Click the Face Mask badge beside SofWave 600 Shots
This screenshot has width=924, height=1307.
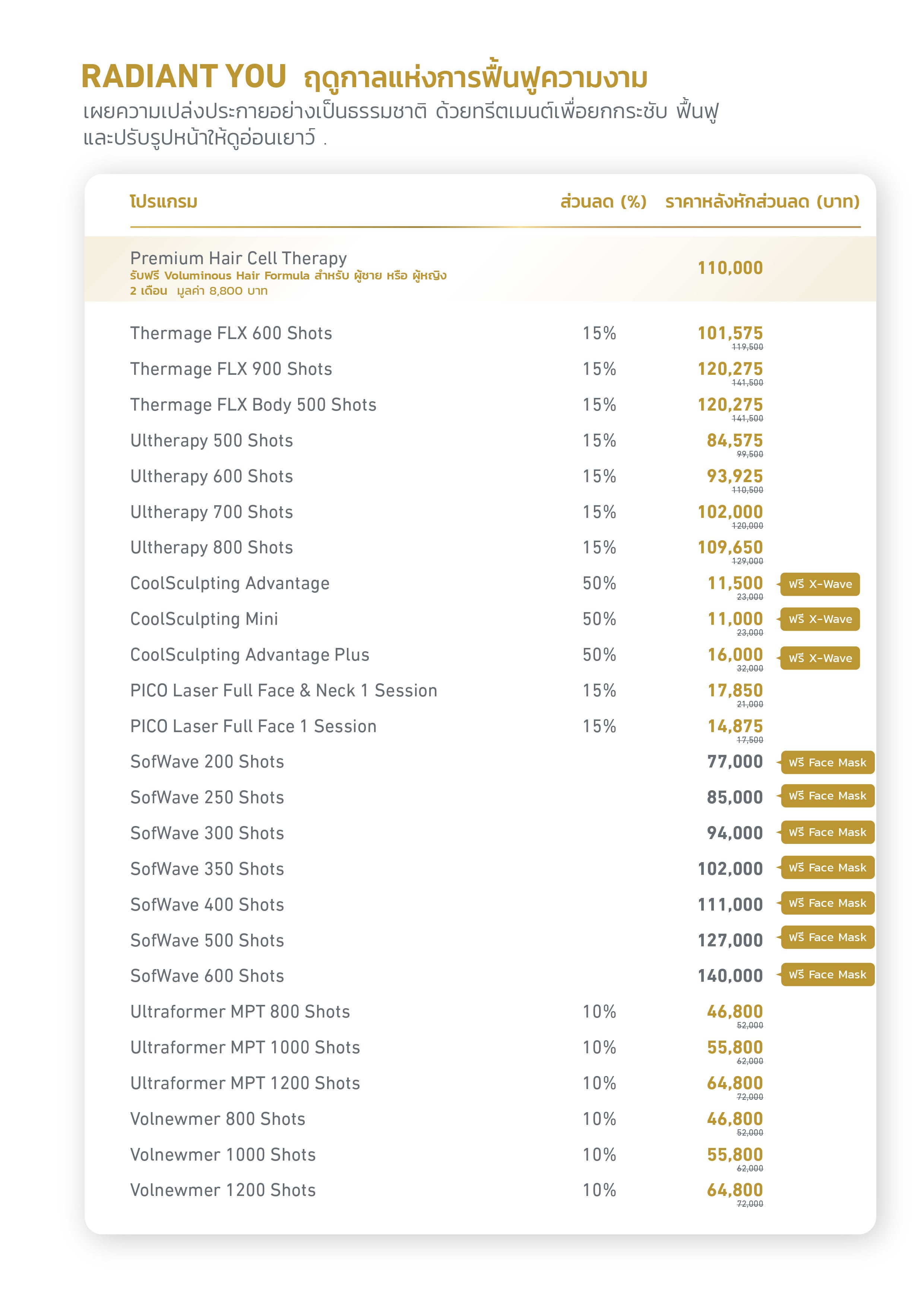(827, 975)
